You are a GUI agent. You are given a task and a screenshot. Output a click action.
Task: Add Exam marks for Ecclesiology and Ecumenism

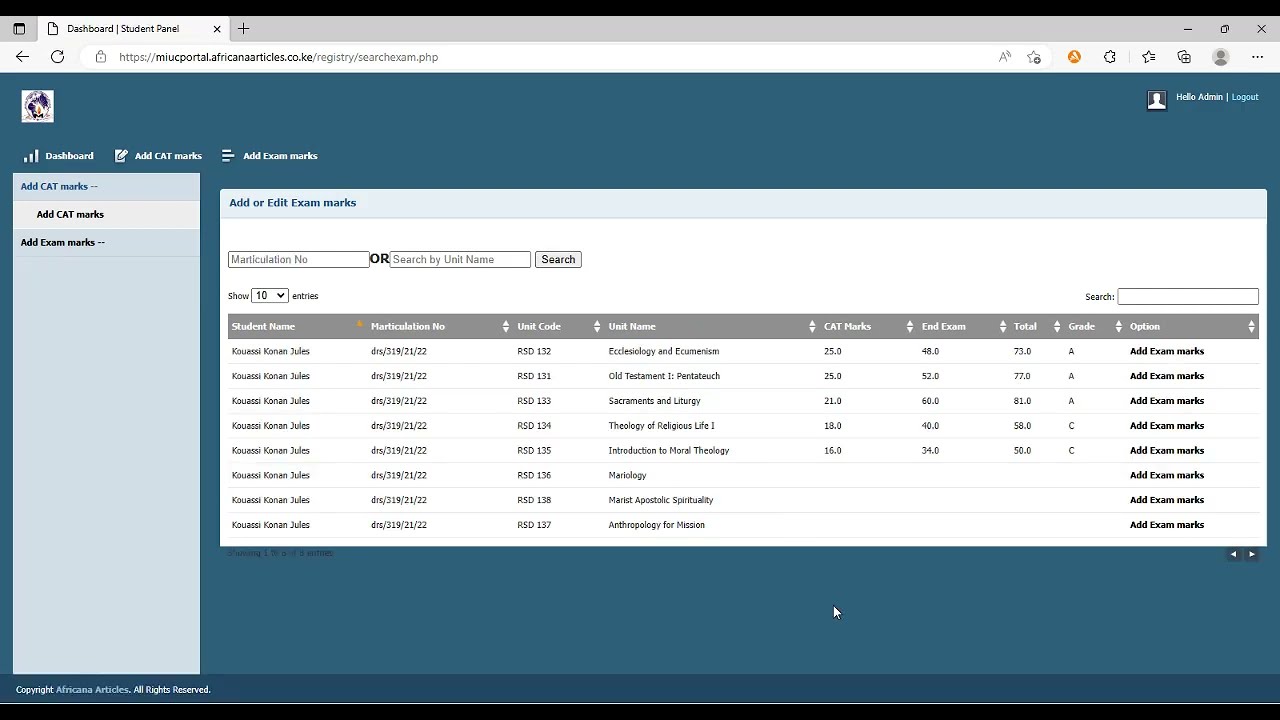pyautogui.click(x=1167, y=351)
